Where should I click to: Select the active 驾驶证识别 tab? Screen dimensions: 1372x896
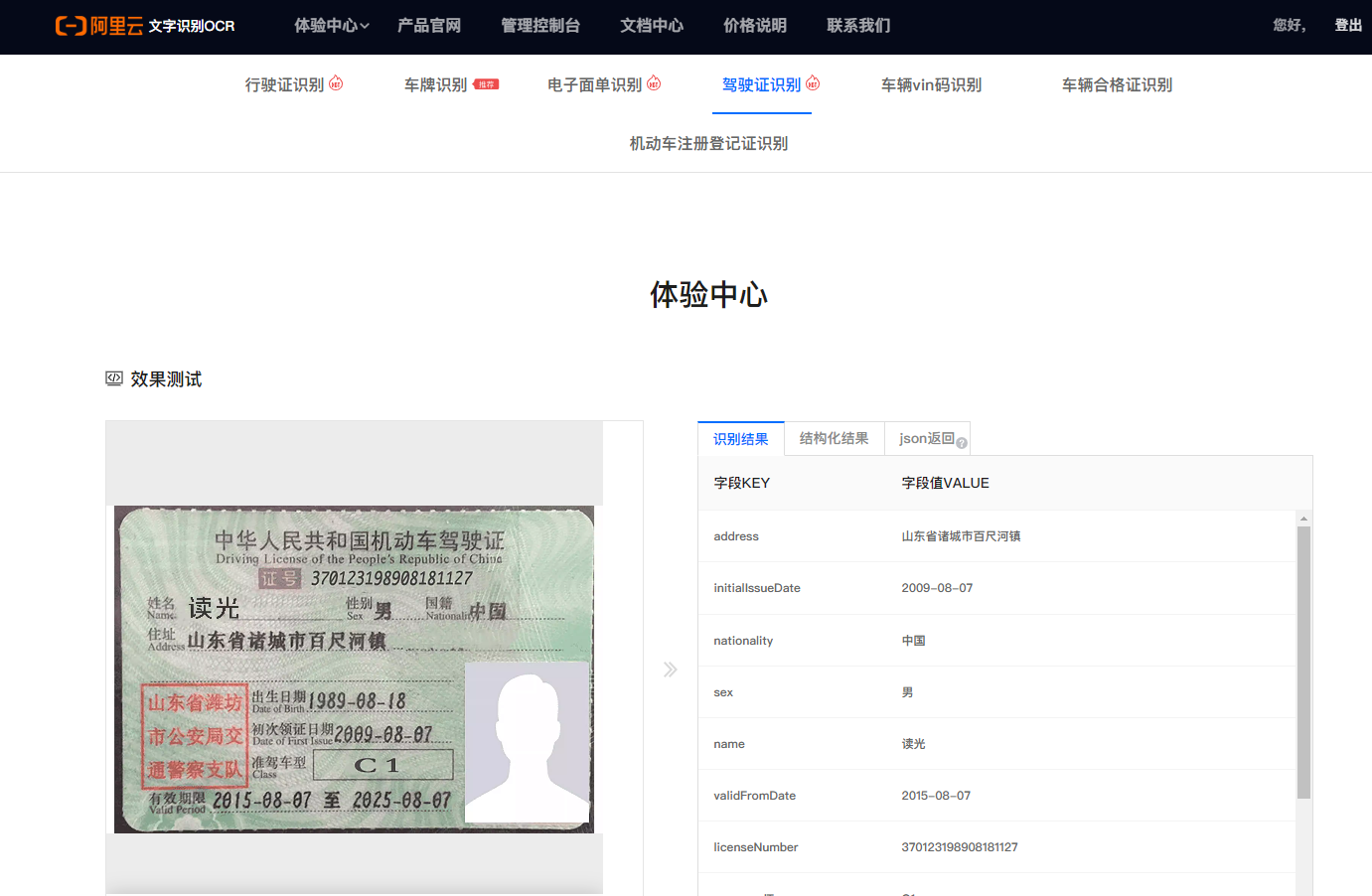click(x=761, y=85)
